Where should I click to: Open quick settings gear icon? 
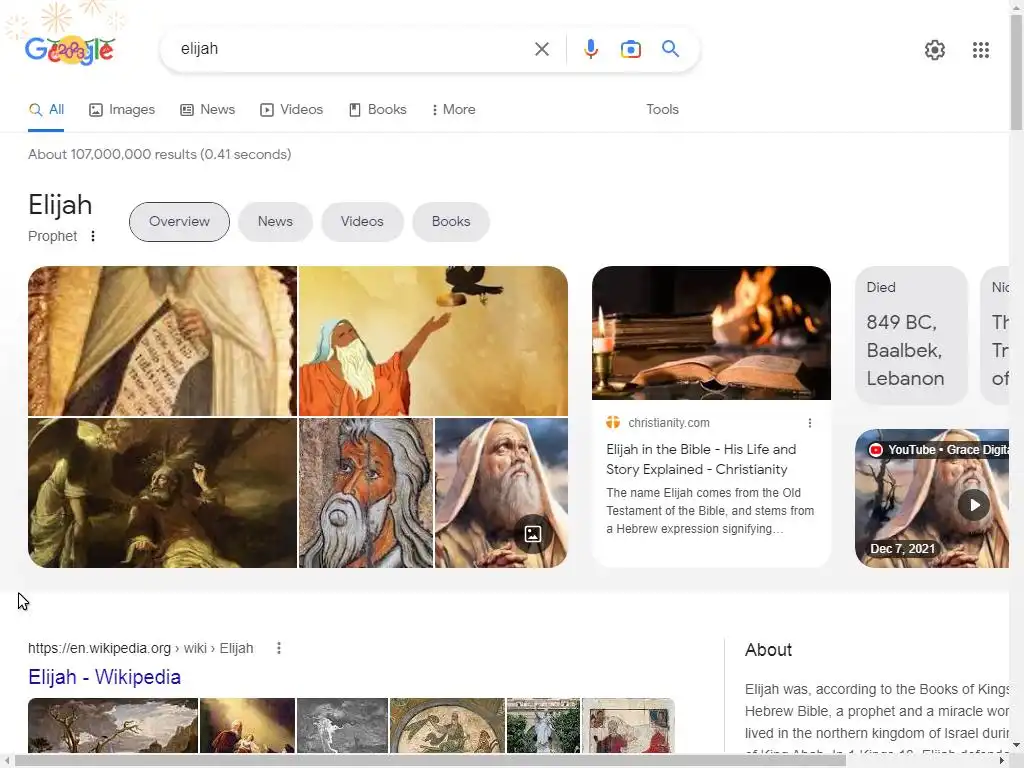coord(935,50)
